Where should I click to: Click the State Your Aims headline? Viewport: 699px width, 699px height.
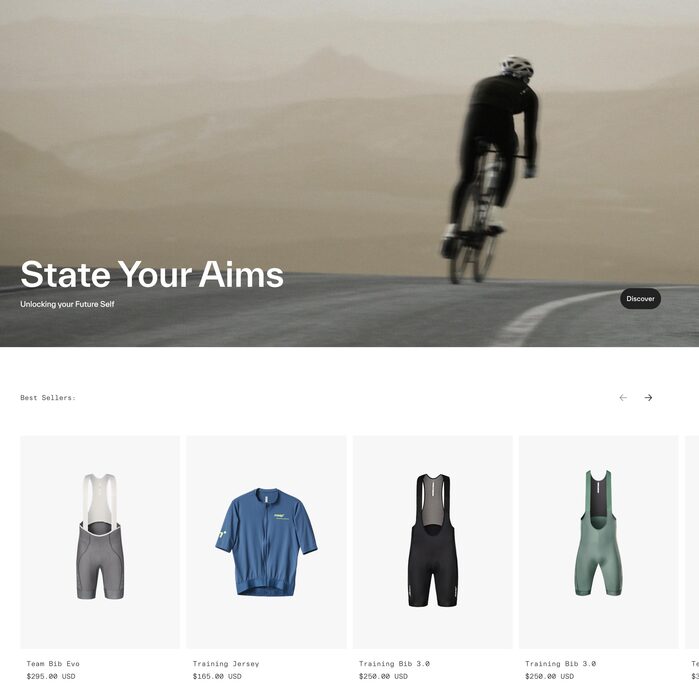pyautogui.click(x=152, y=274)
